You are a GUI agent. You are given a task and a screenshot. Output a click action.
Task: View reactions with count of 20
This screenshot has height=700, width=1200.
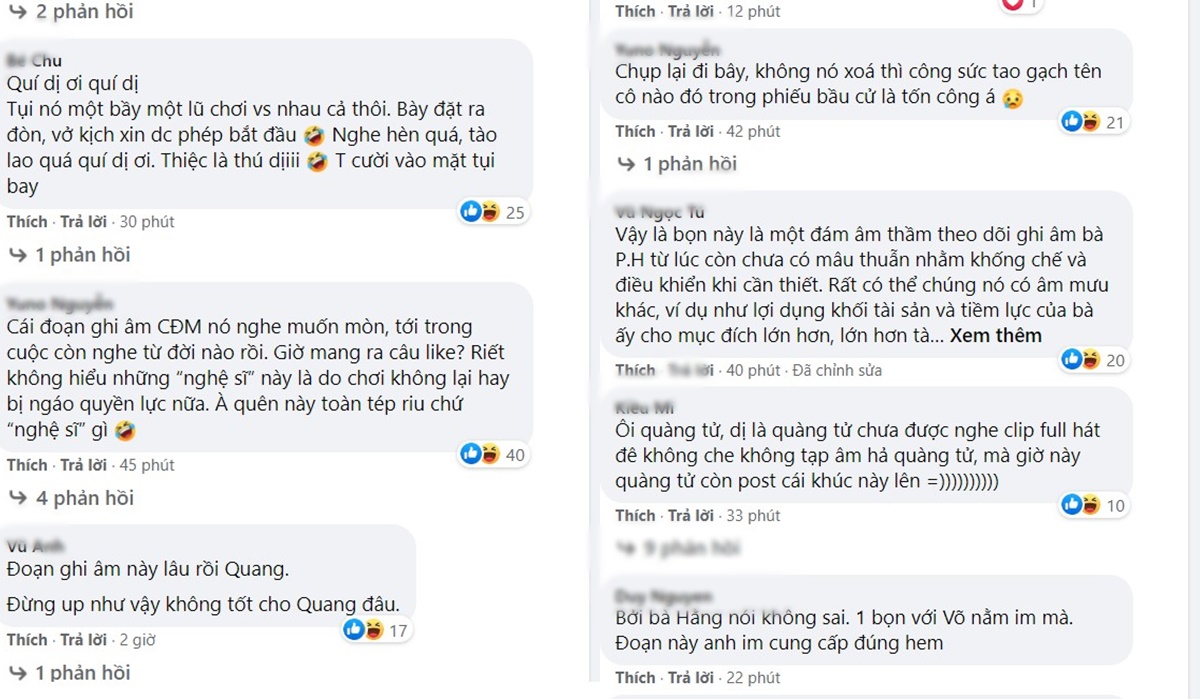click(1081, 360)
